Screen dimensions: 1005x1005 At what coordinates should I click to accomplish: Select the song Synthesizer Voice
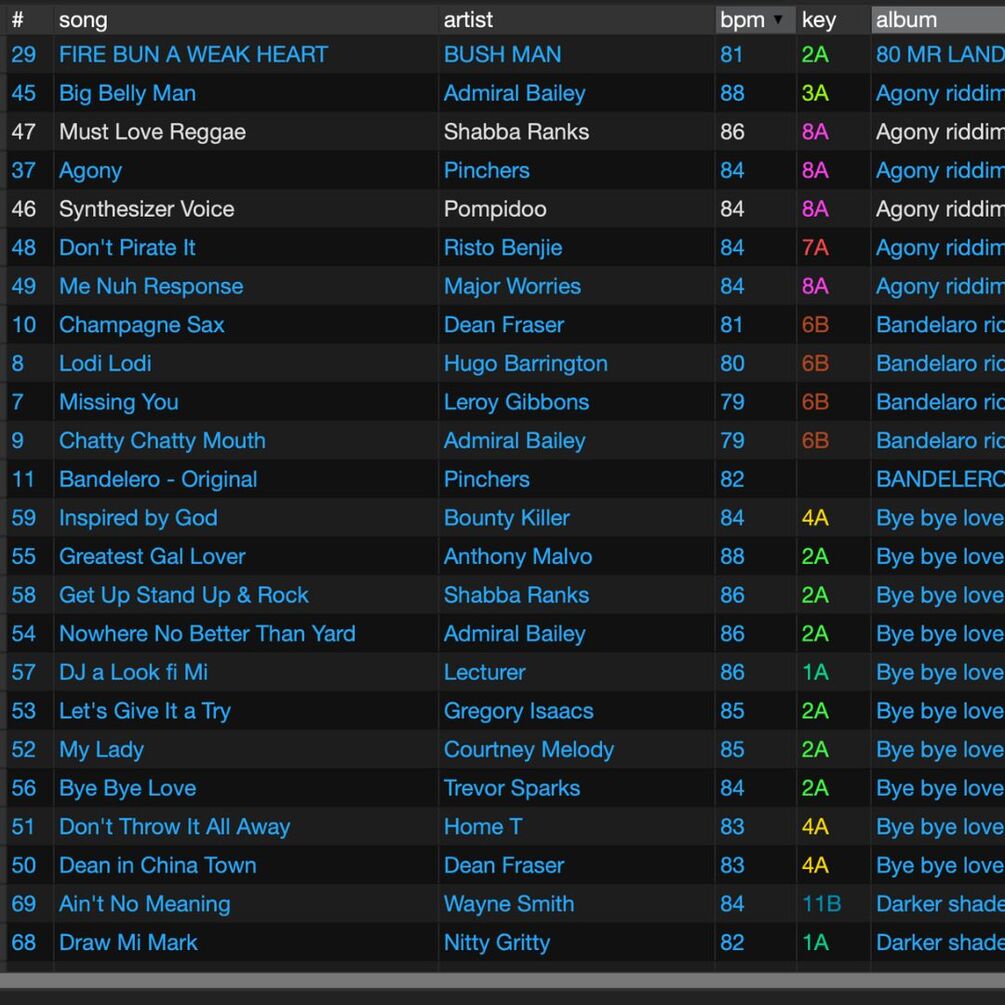(147, 209)
